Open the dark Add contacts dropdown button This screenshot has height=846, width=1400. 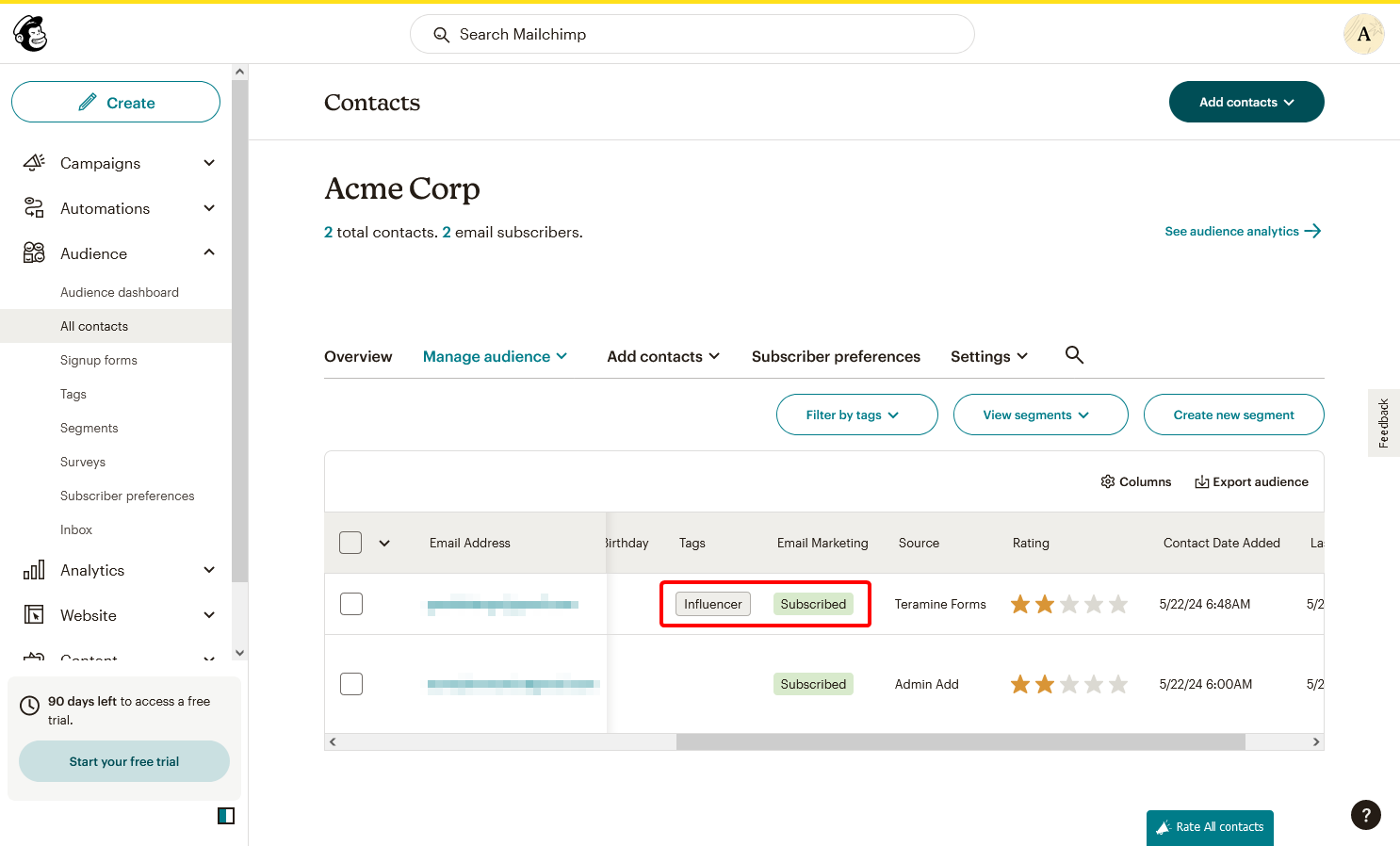point(1246,102)
